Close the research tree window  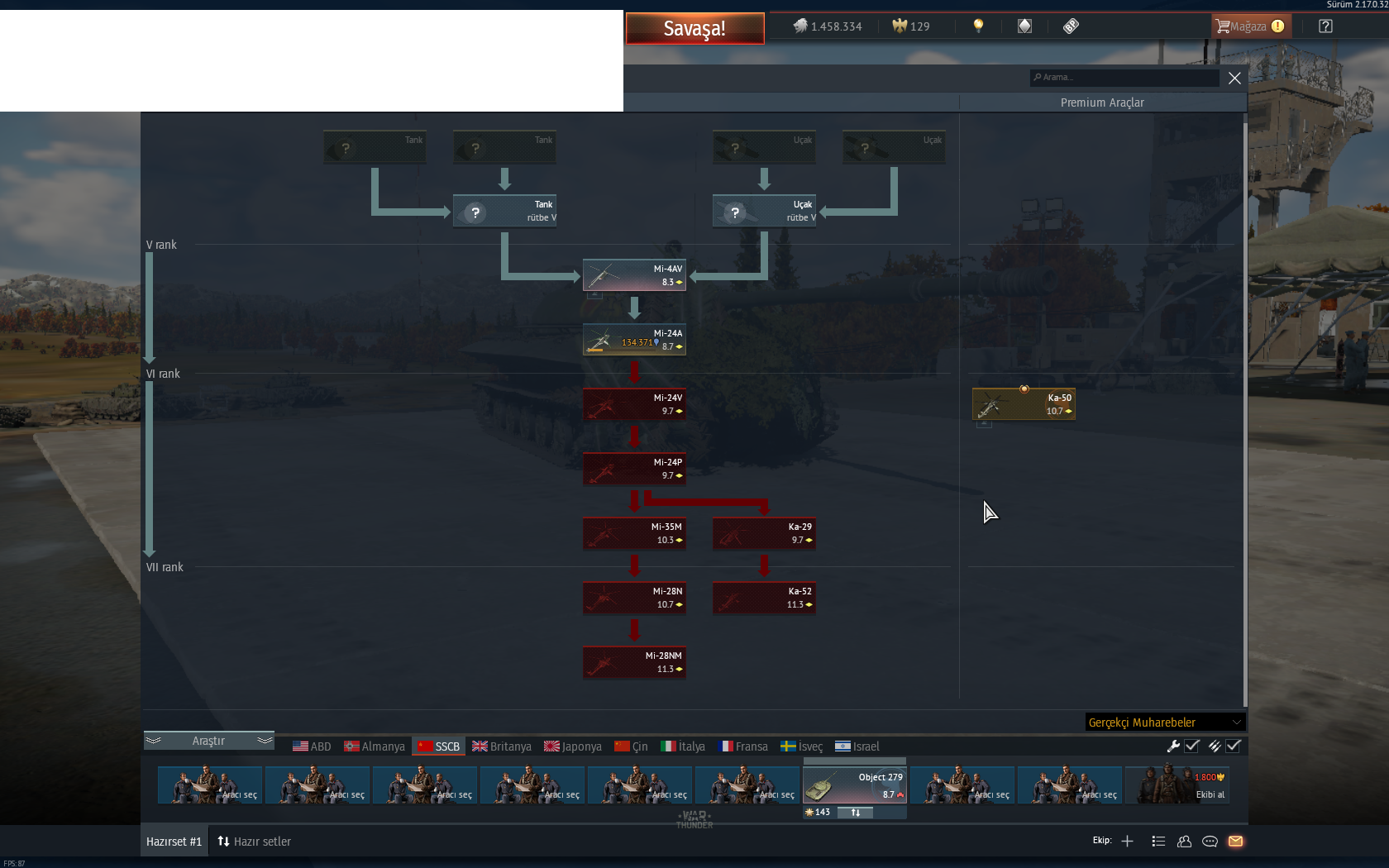(1234, 78)
